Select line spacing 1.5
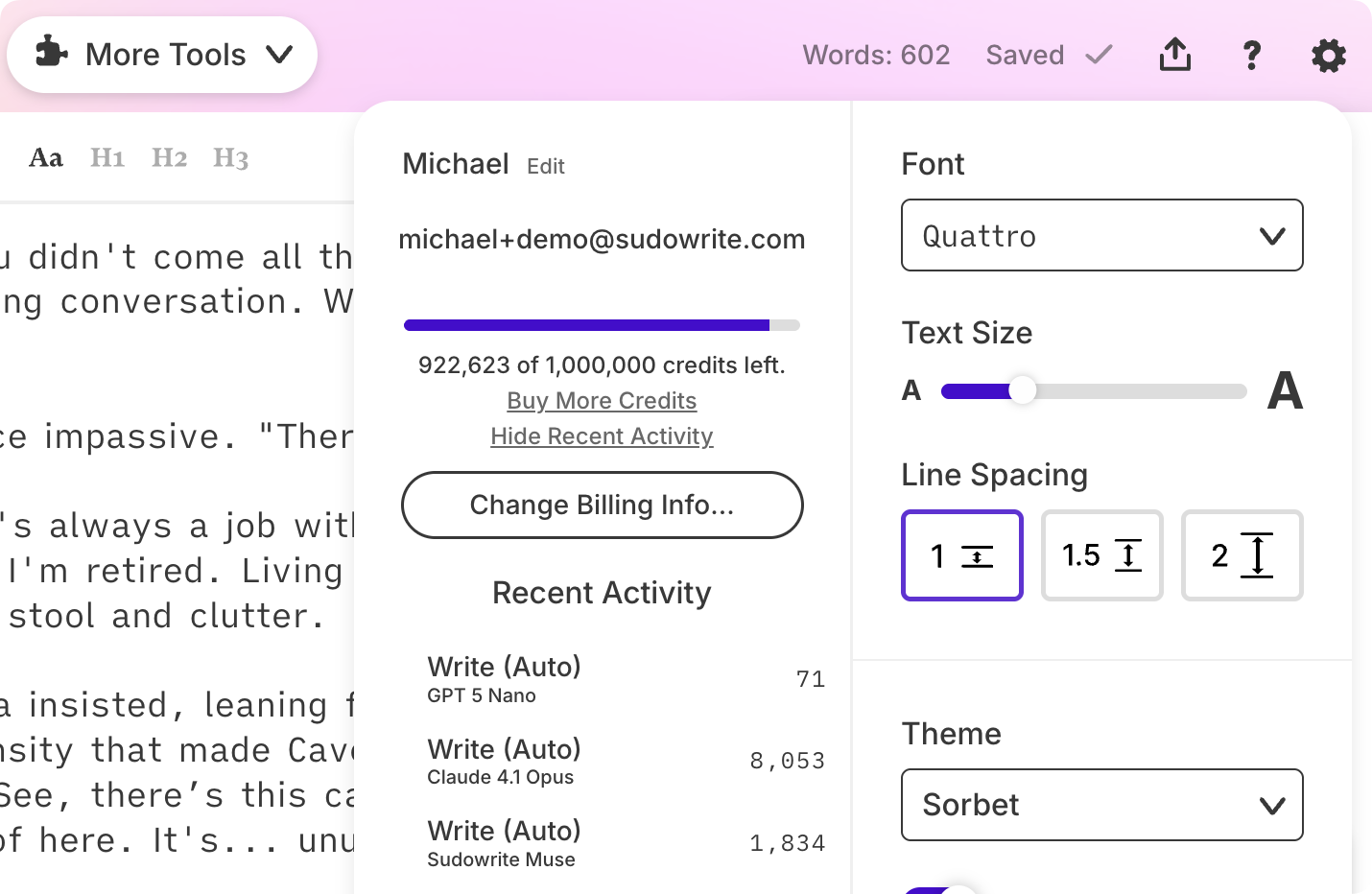 [x=1101, y=555]
